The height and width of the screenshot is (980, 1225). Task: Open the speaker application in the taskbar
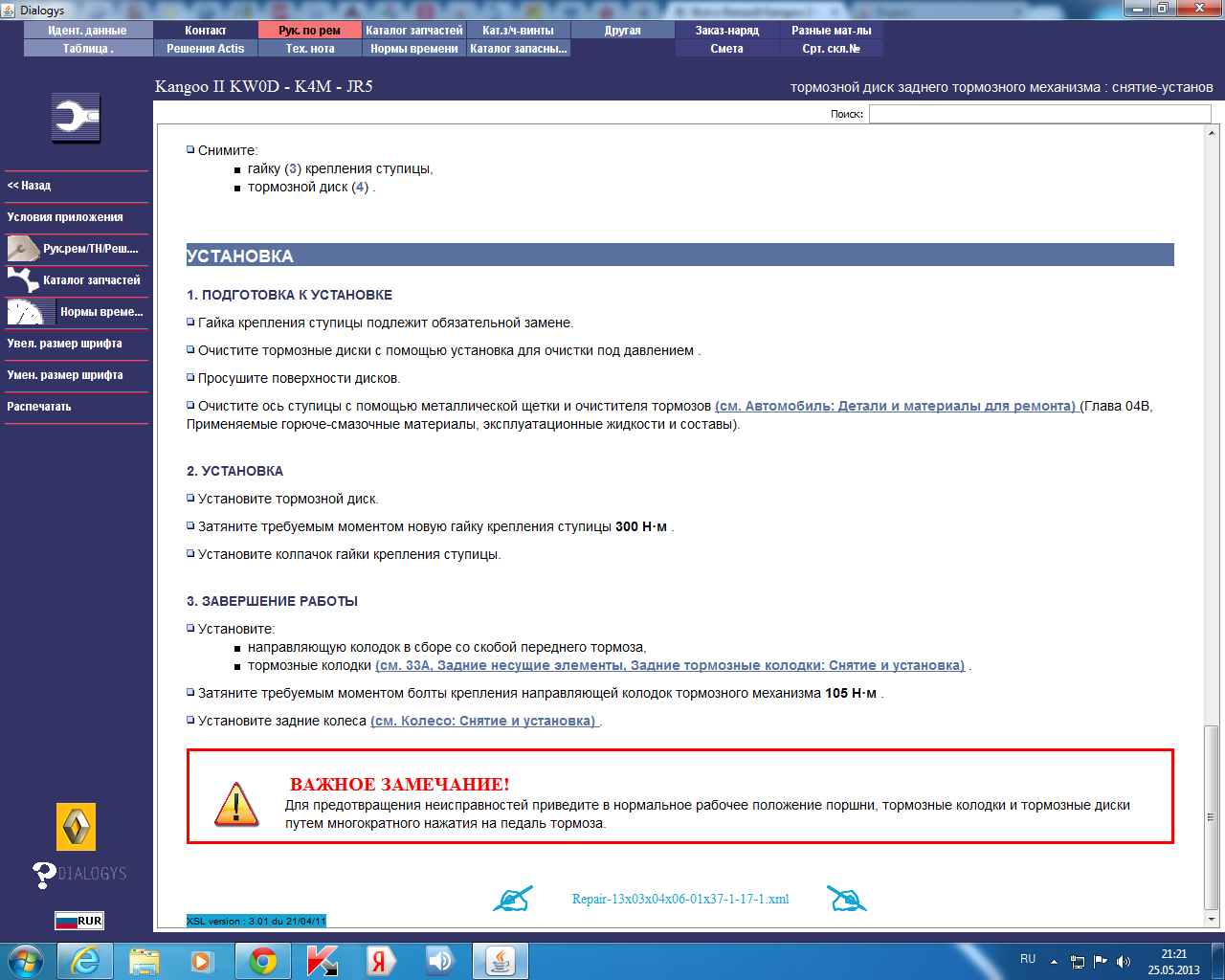439,961
